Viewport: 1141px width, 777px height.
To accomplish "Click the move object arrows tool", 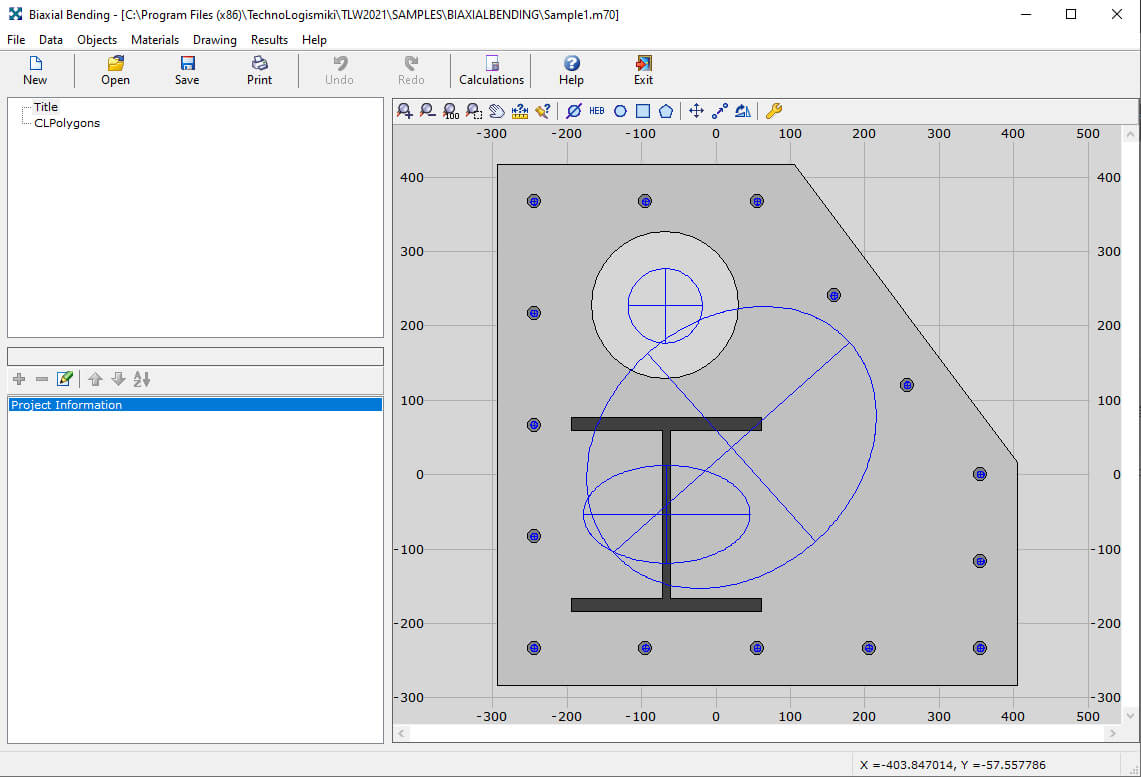I will tap(696, 111).
